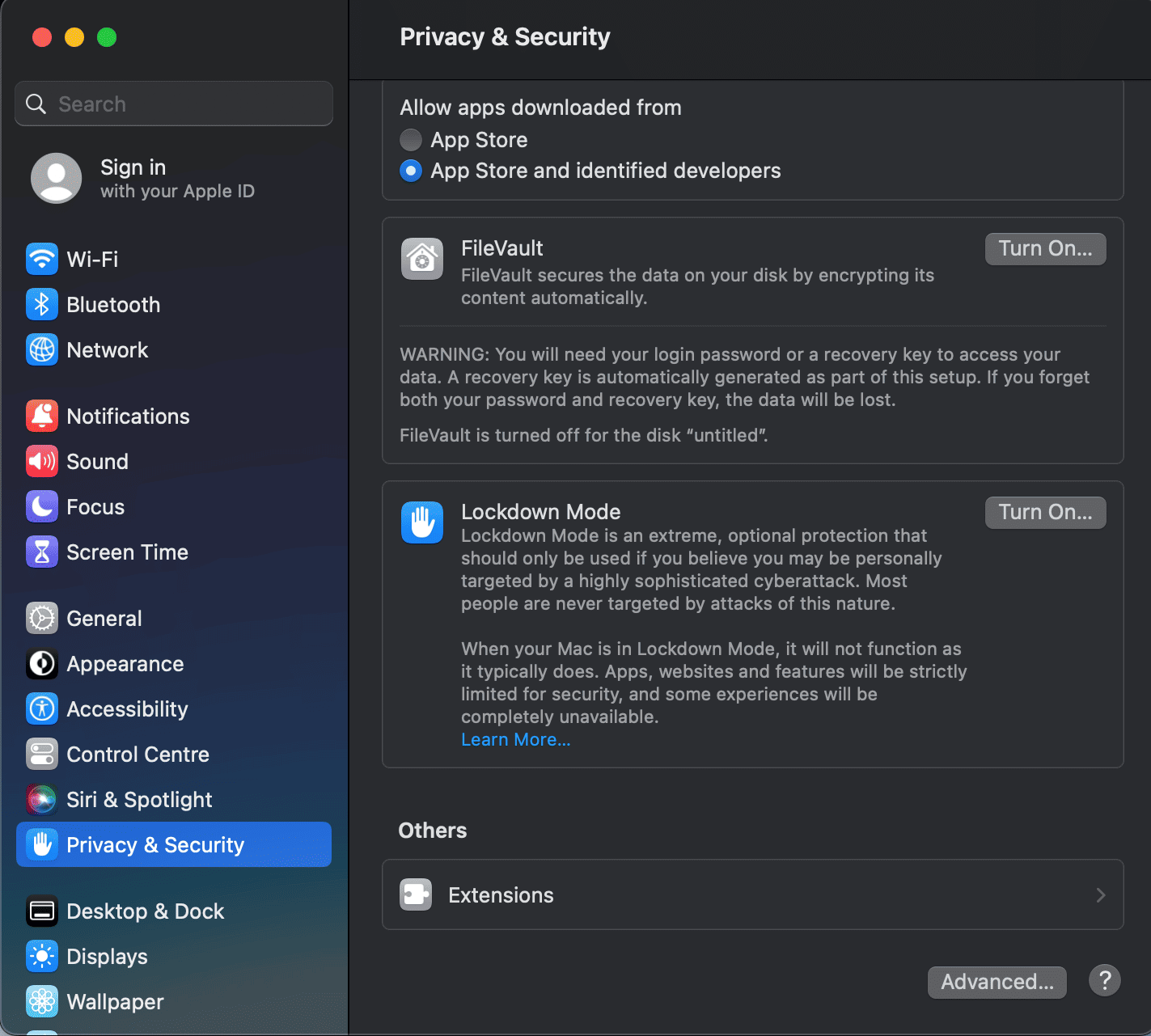The height and width of the screenshot is (1036, 1151).
Task: Follow the Learn More… link
Action: [515, 739]
